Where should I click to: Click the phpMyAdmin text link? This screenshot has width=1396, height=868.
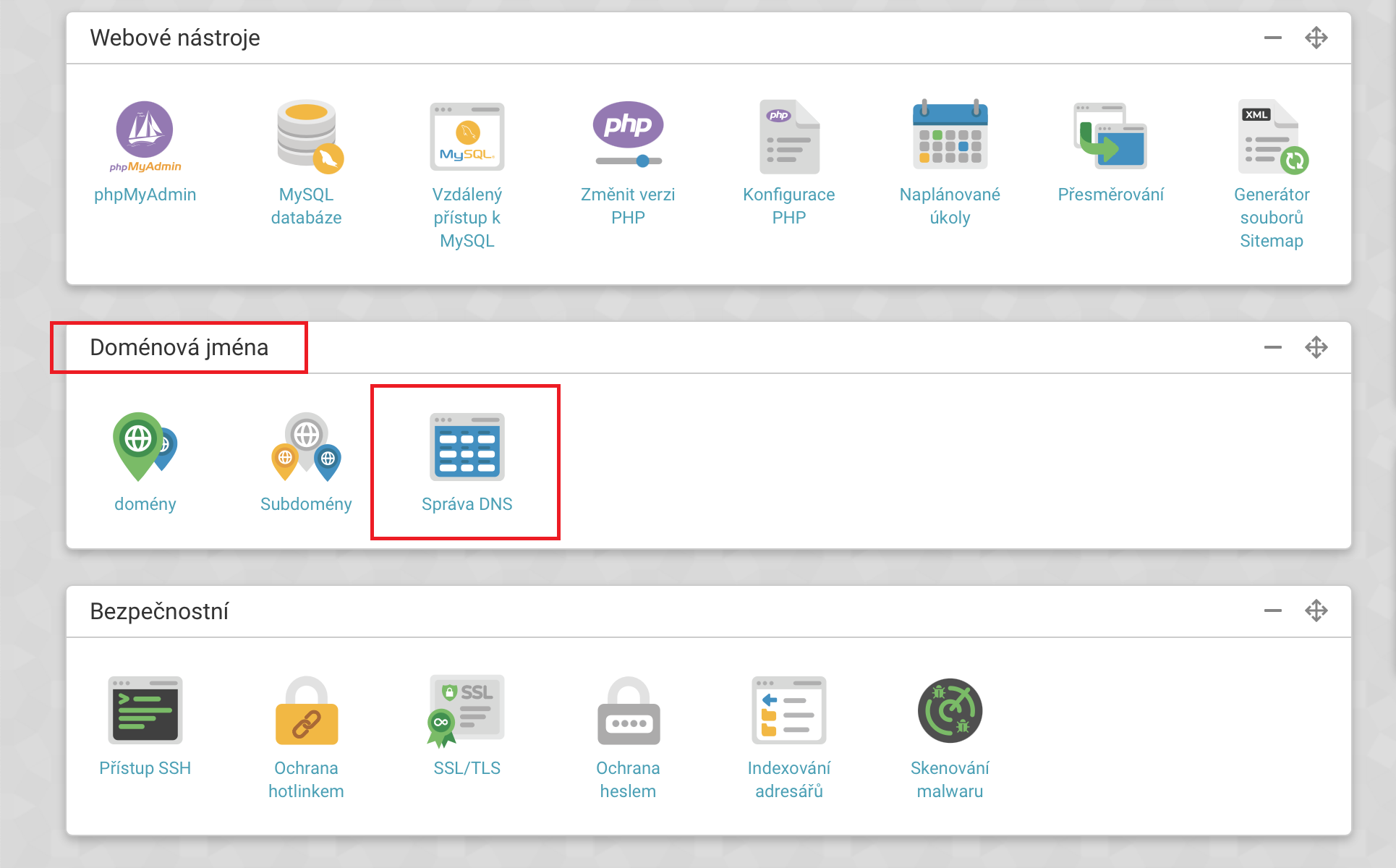[x=145, y=195]
